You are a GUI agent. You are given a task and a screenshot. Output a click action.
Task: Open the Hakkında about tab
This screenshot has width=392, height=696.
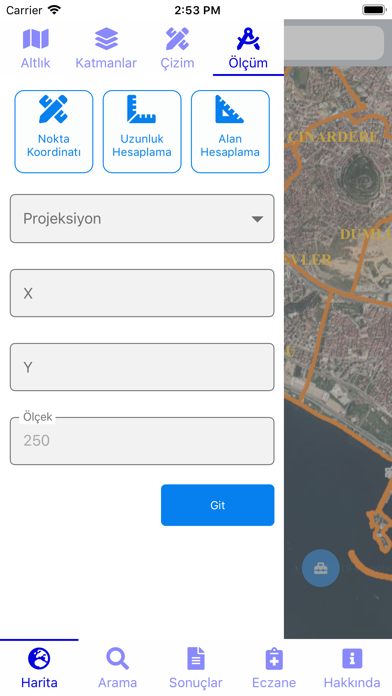[352, 668]
